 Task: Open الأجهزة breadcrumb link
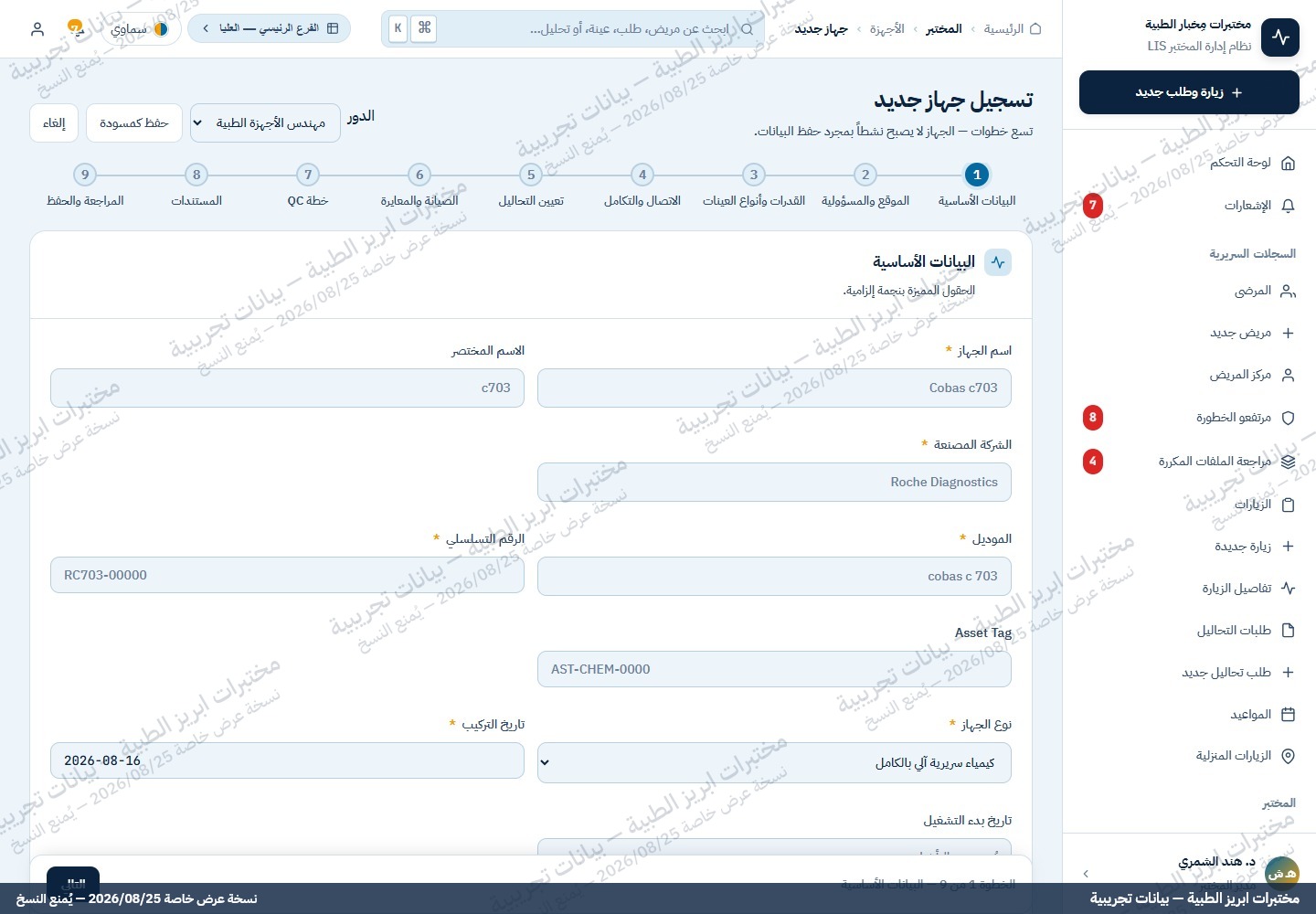[x=886, y=29]
